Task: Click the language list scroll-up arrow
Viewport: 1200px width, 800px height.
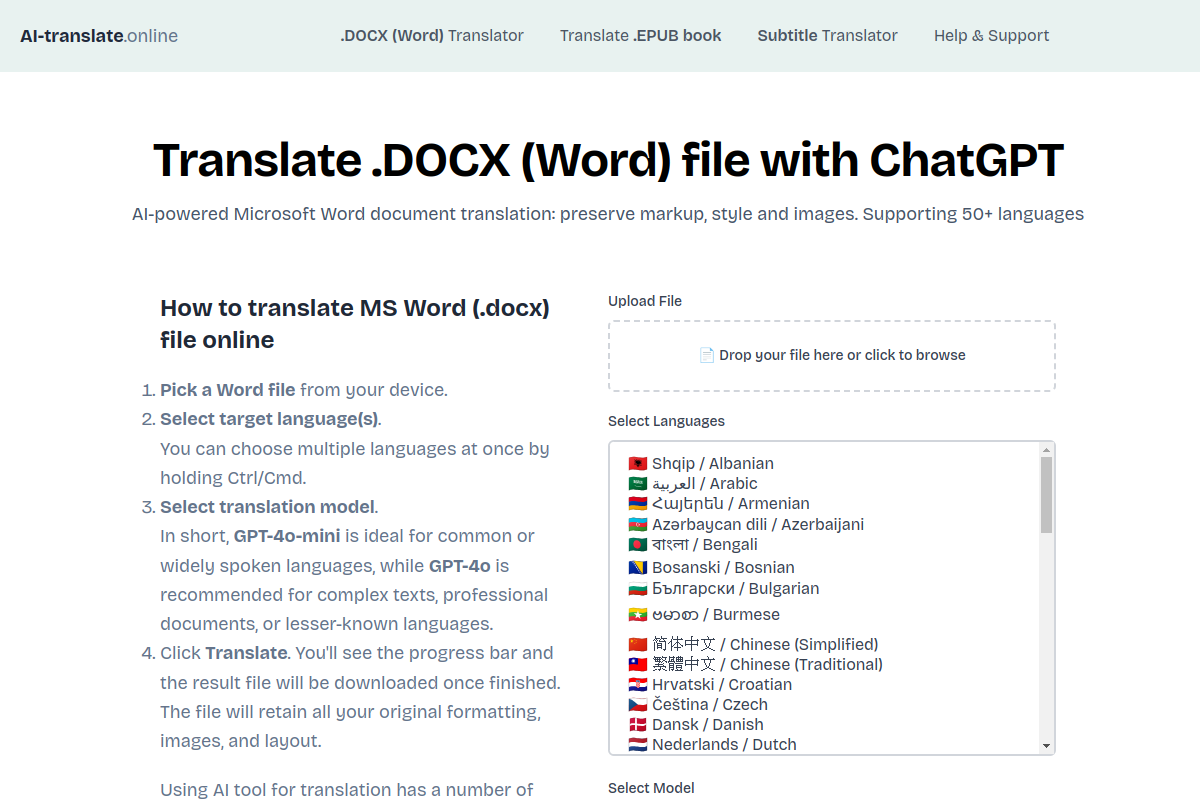Action: click(x=1046, y=449)
